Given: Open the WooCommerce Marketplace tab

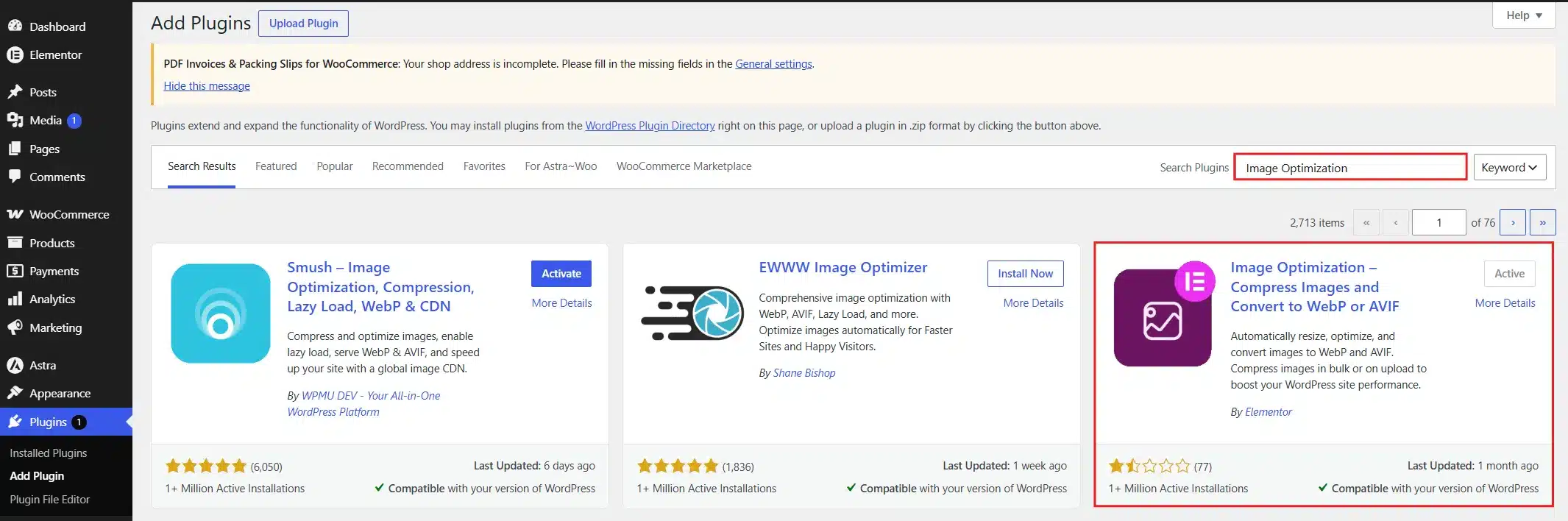Looking at the screenshot, I should pyautogui.click(x=684, y=166).
